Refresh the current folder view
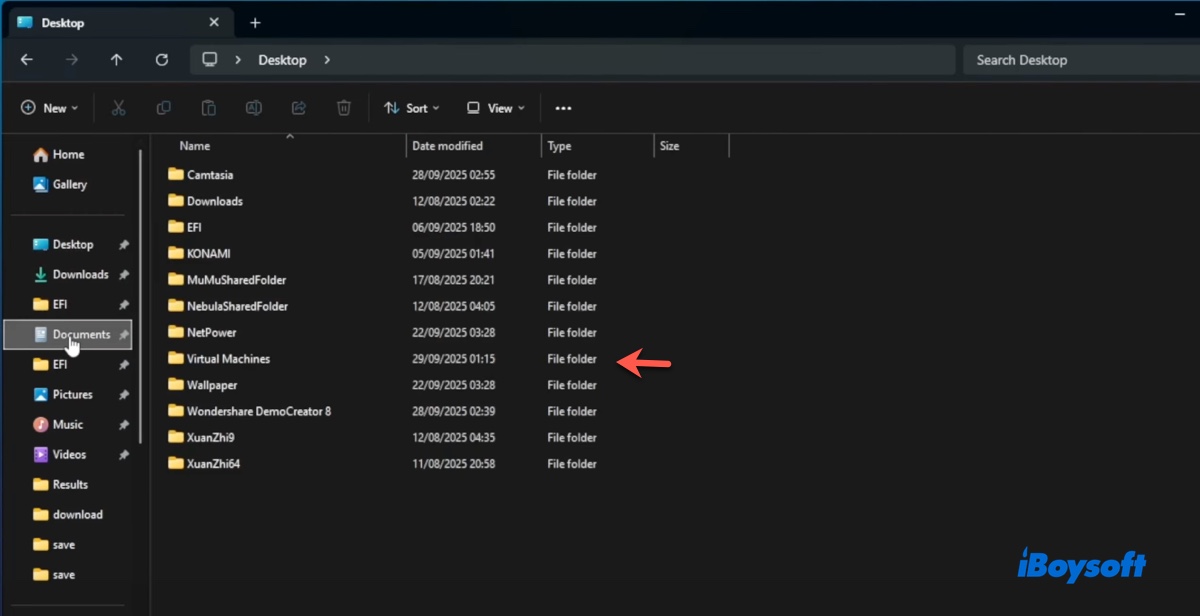This screenshot has height=616, width=1200. (162, 60)
